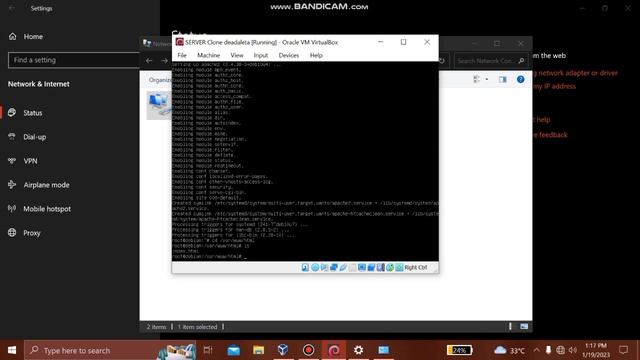Open the Machine menu in VirtualBox
640x360 pixels.
click(x=209, y=55)
